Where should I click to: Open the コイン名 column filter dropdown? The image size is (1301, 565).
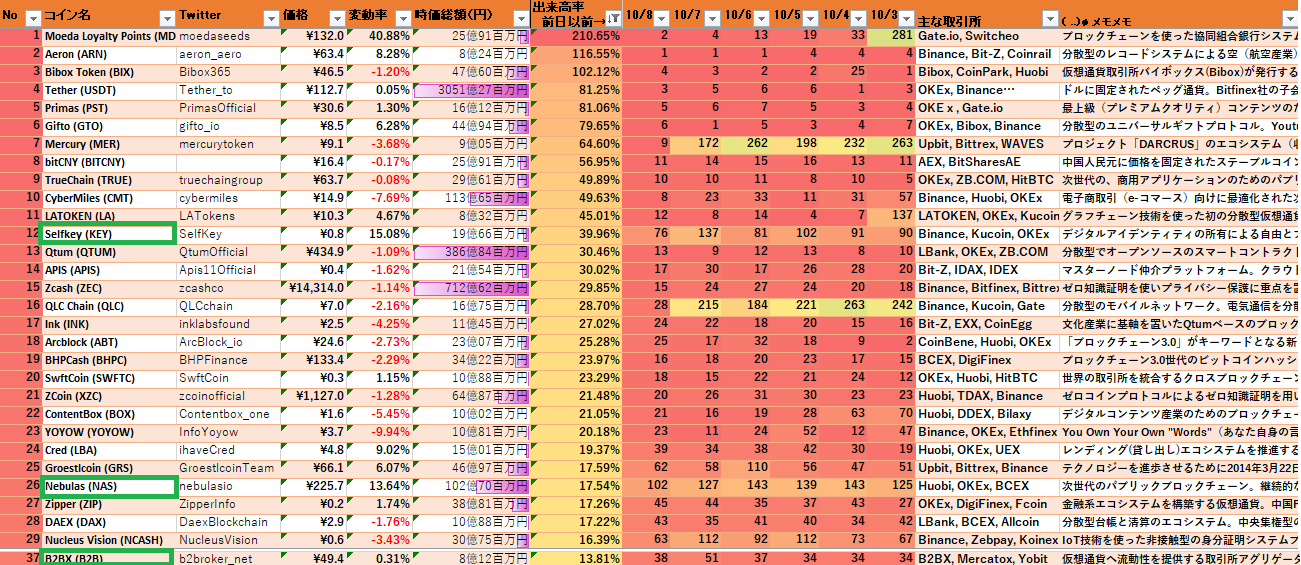coord(167,18)
